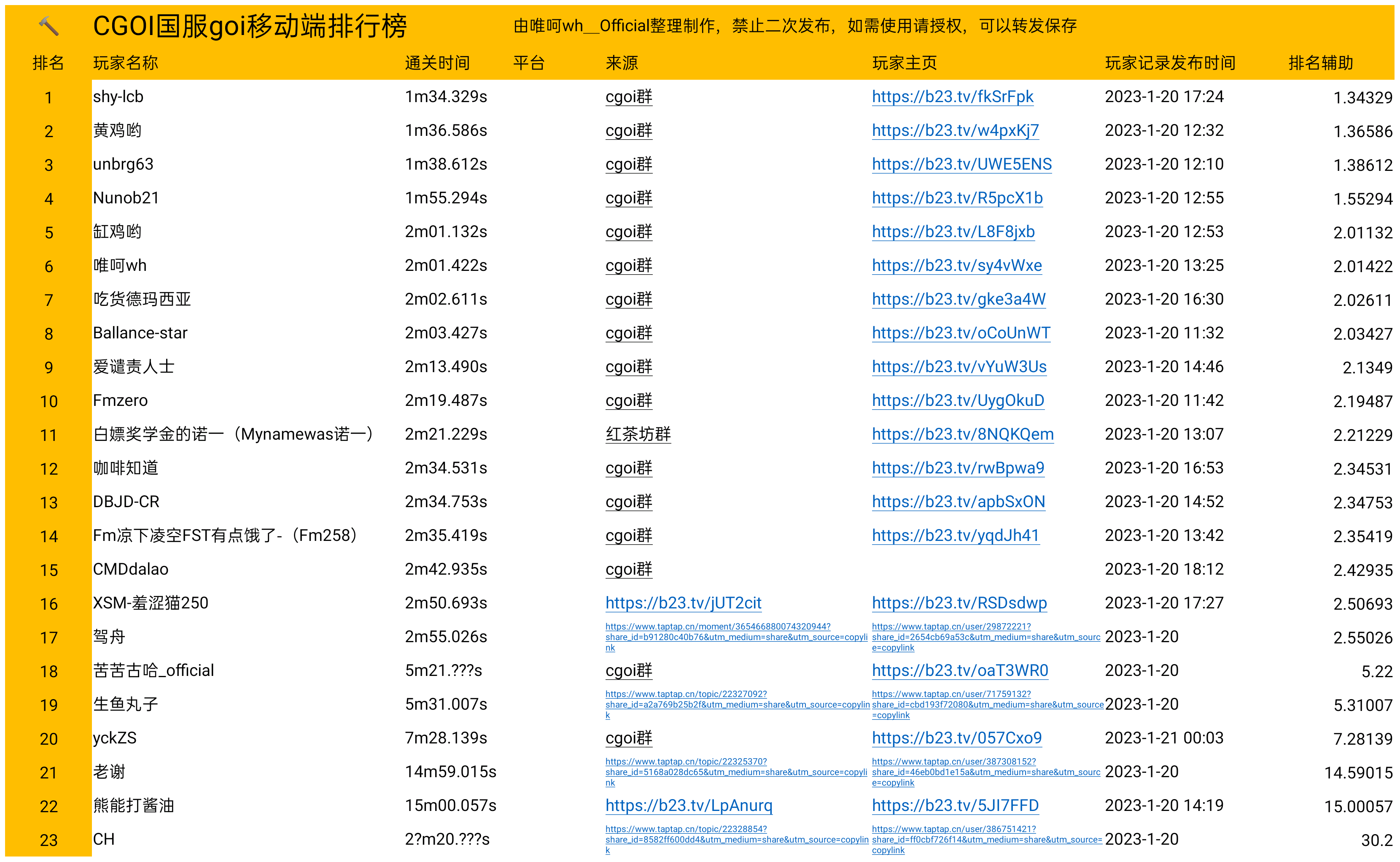Open taptap user/29872221 homepage link
1400x862 pixels.
(x=986, y=637)
